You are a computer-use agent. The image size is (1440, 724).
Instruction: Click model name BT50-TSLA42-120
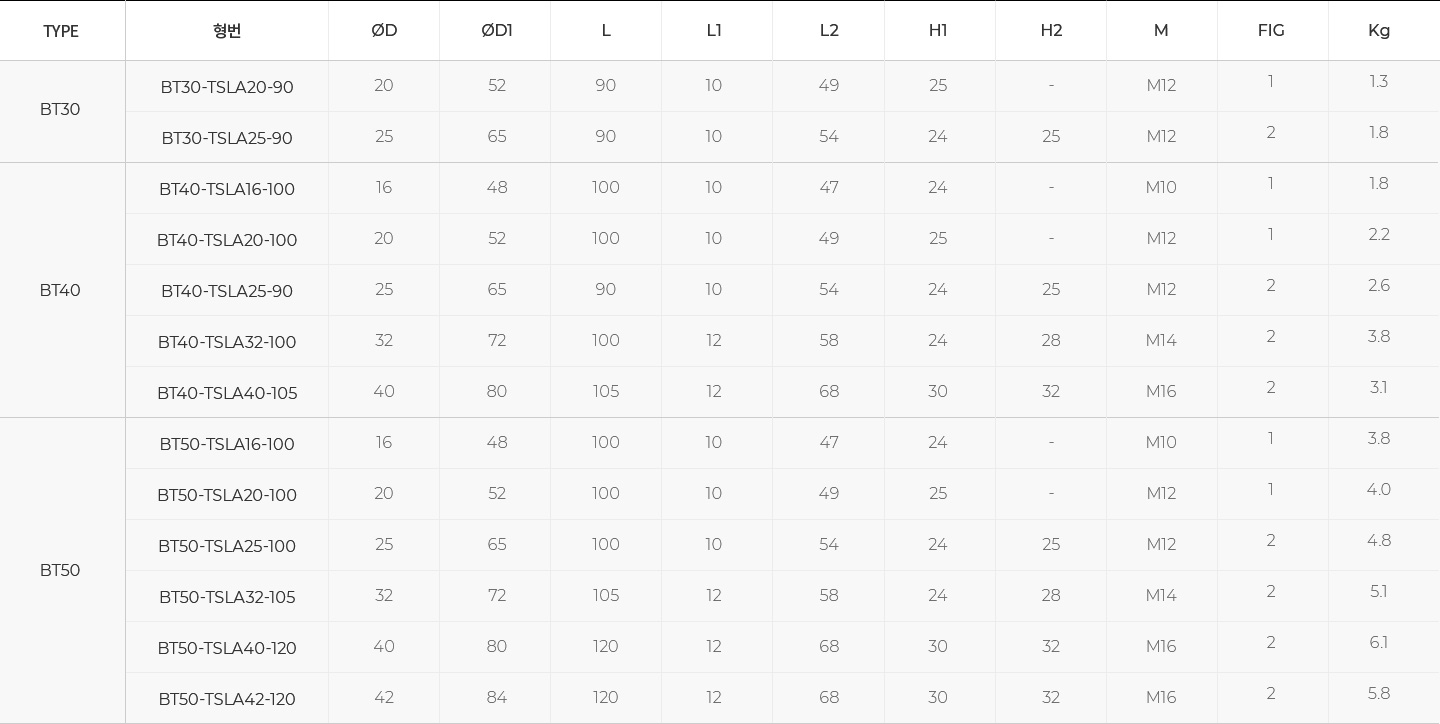(227, 699)
